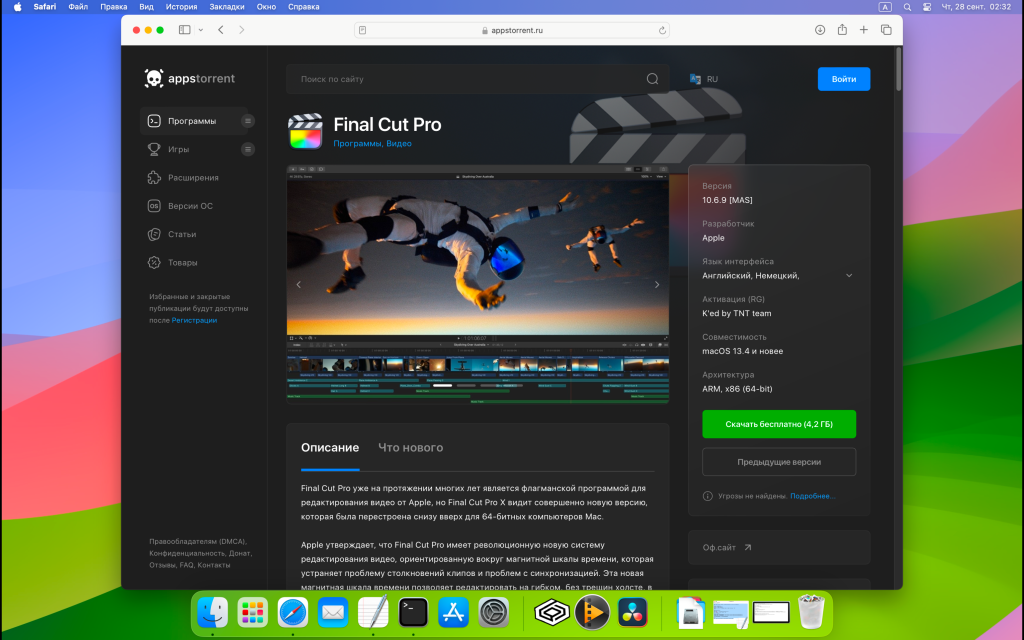
Task: Open DaVinci Resolve from the Dock
Action: [x=632, y=613]
